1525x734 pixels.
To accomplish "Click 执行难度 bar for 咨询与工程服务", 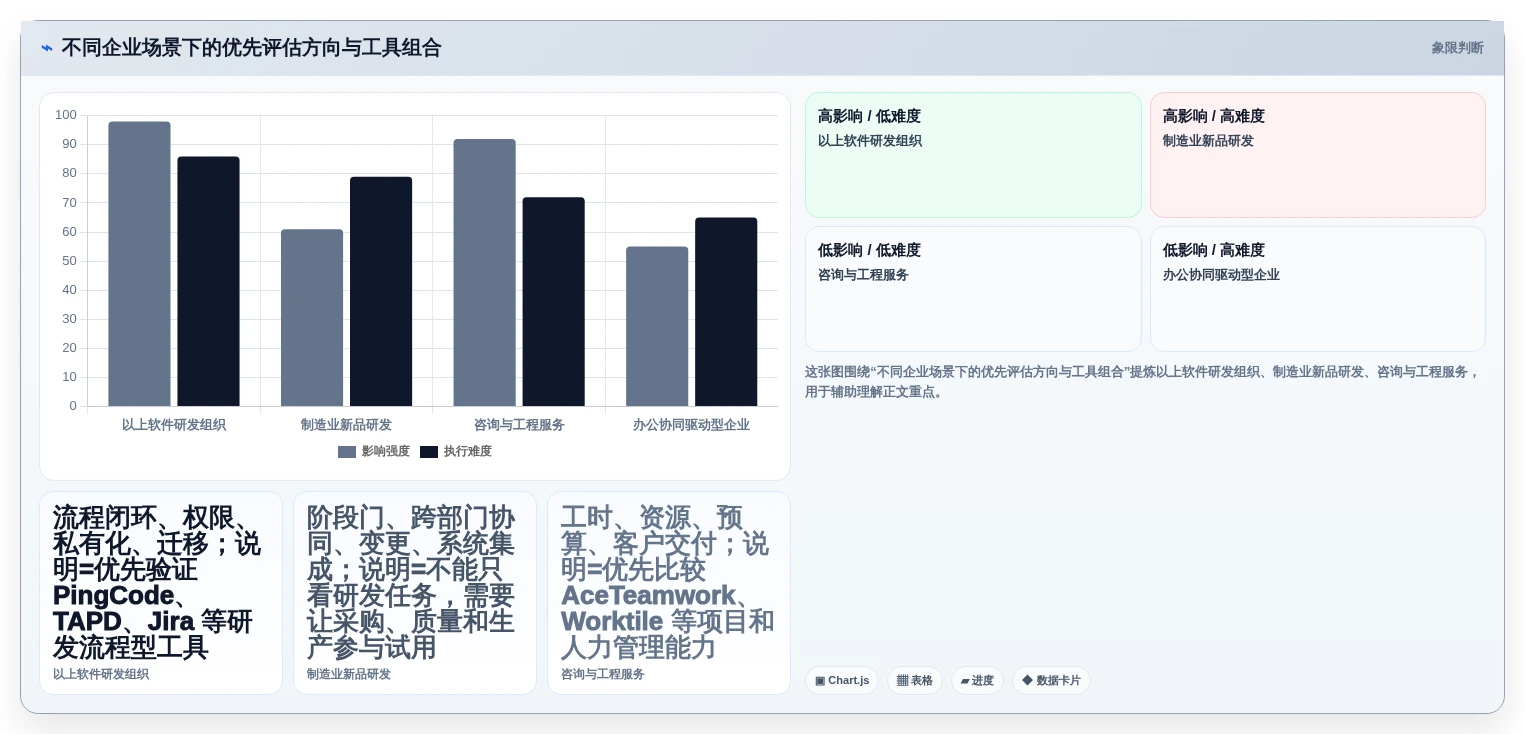I will (x=553, y=302).
